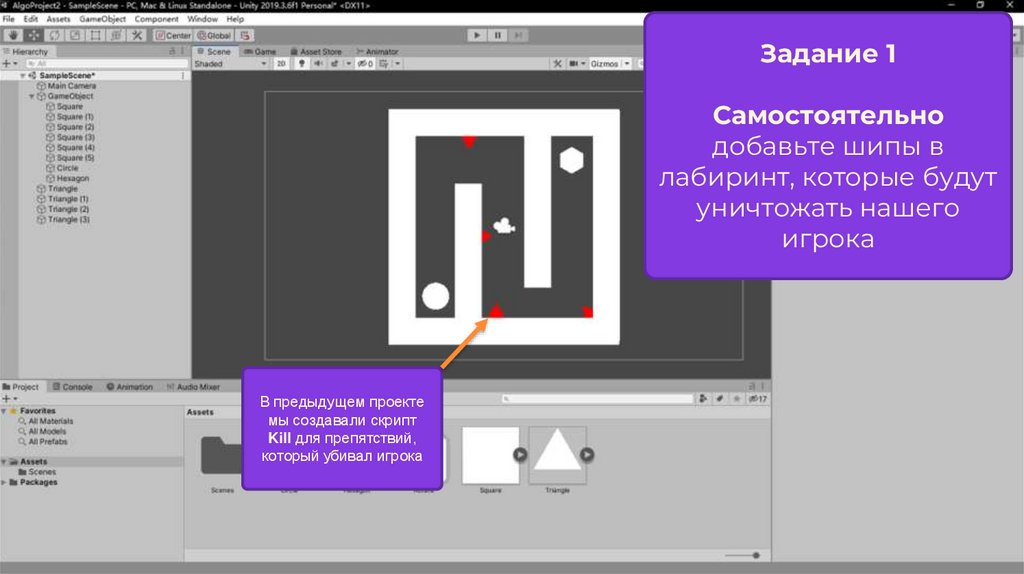This screenshot has height=574, width=1024.
Task: Open the Asset Store tab
Action: pos(316,51)
